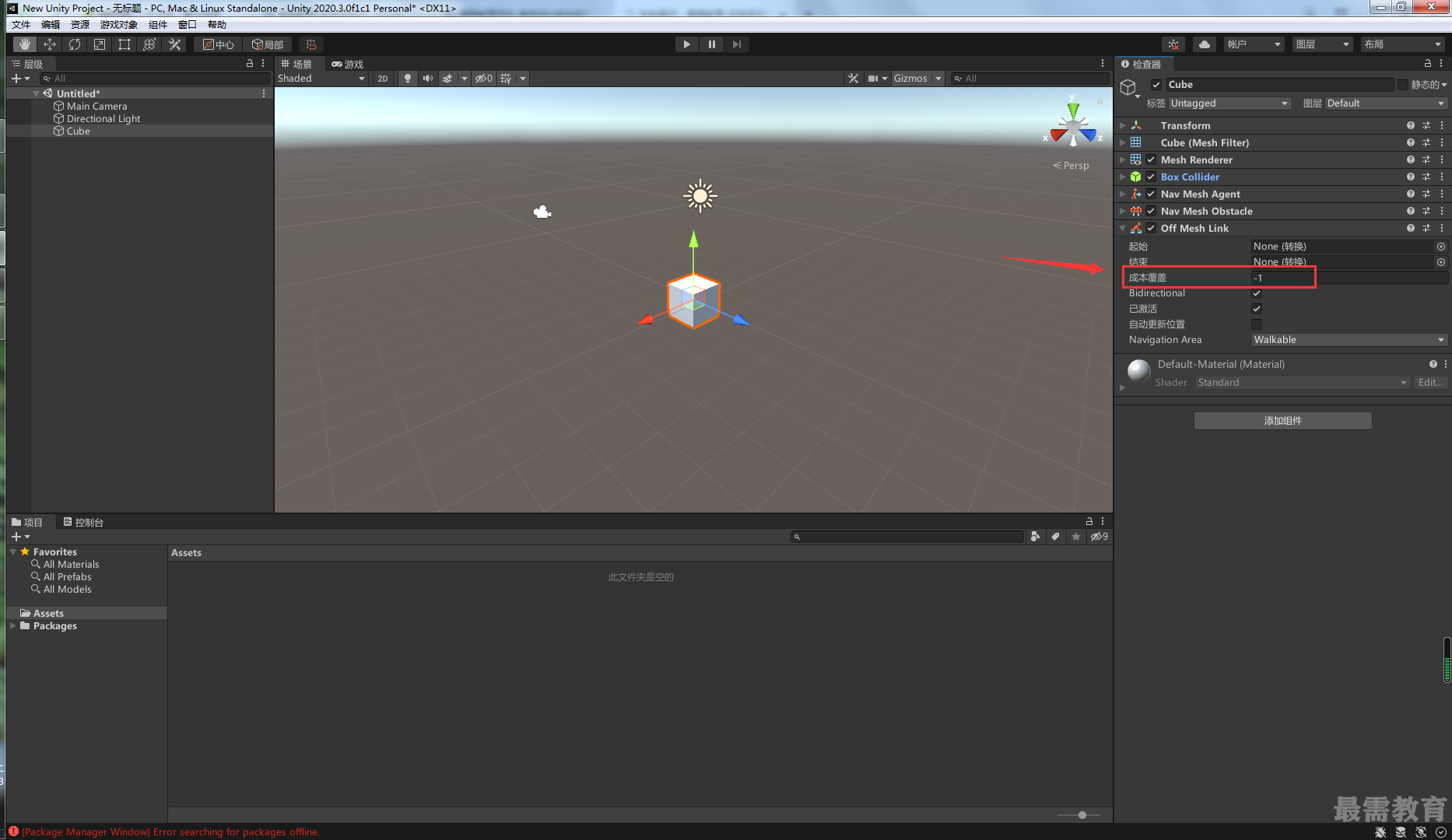Open Collab services sun icon
1452x840 pixels.
click(1173, 44)
